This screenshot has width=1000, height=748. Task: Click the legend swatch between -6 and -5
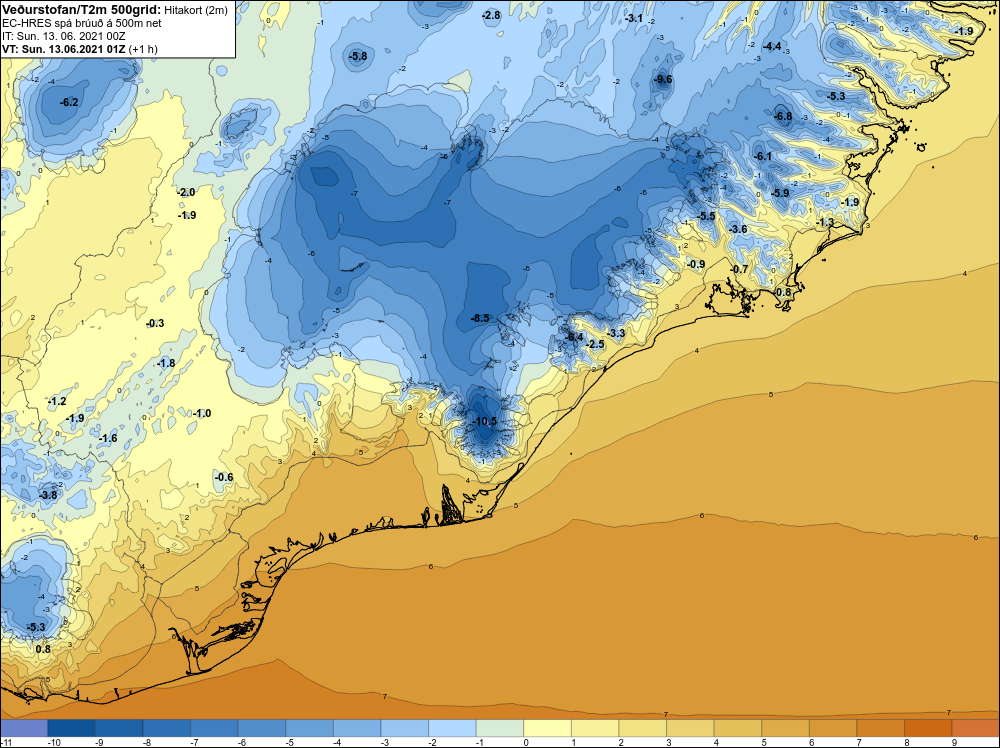point(262,728)
